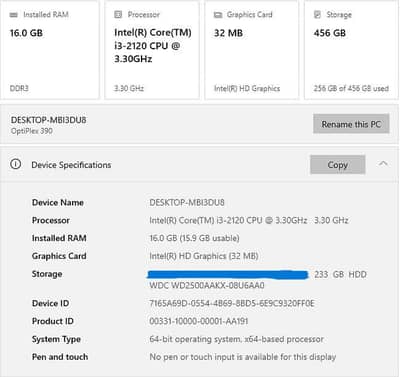Click the Installed RAM card title
This screenshot has width=400, height=377.
coord(46,14)
